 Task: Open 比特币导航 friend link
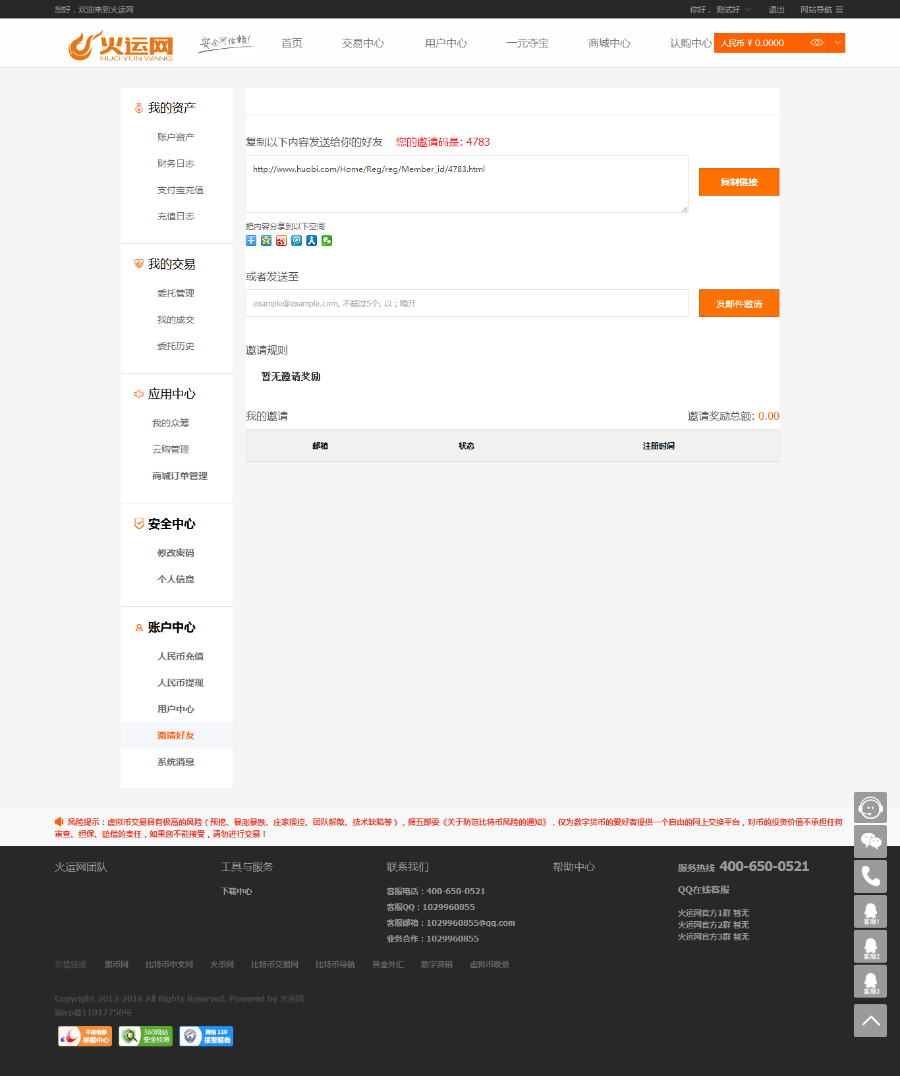click(335, 964)
